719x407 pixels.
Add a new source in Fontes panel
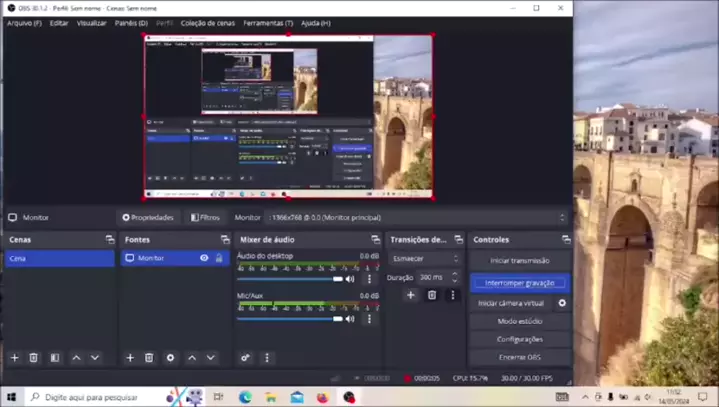pos(129,357)
